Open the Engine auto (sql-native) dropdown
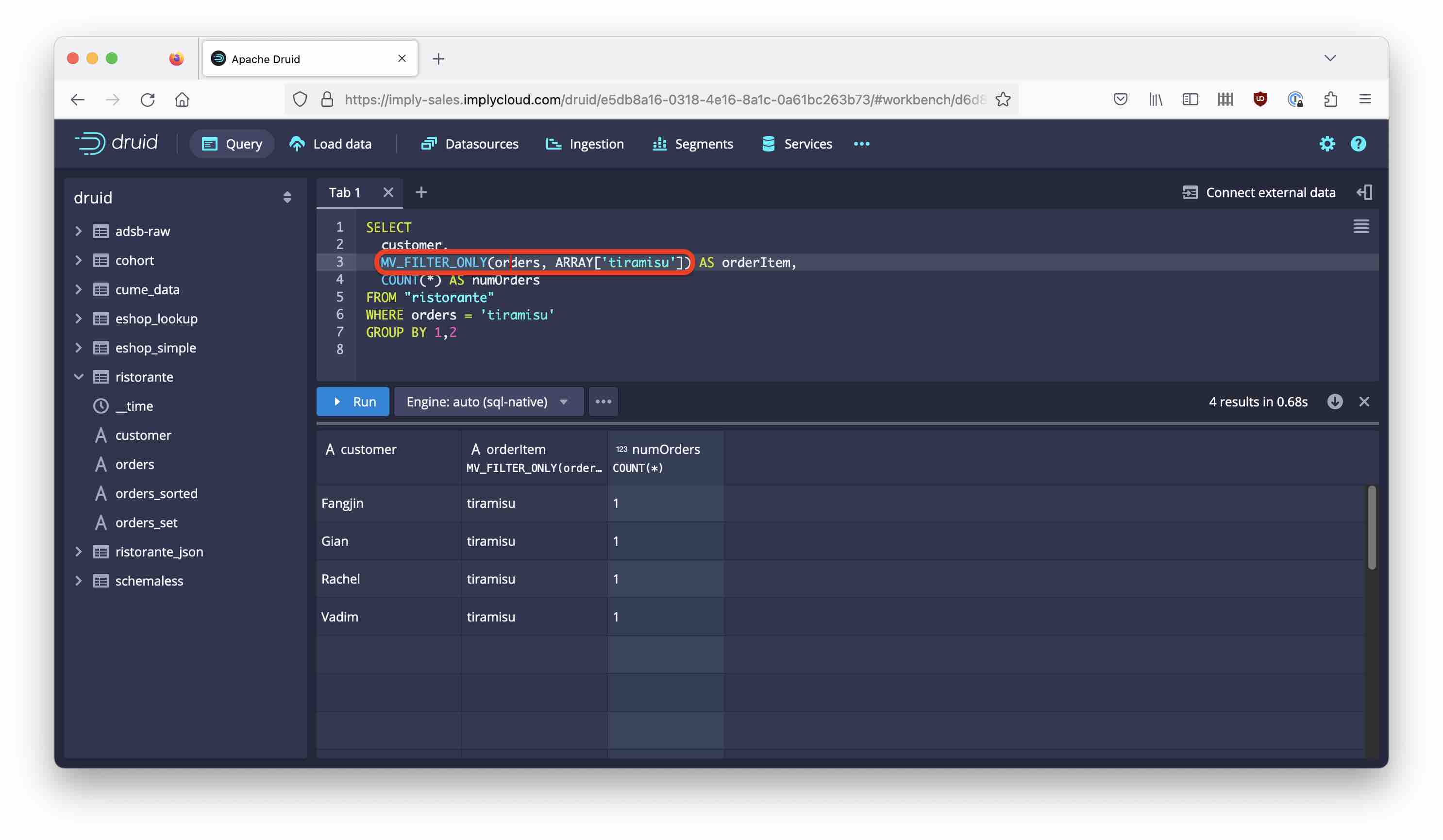Screen dimensions: 1443x840 [488, 402]
